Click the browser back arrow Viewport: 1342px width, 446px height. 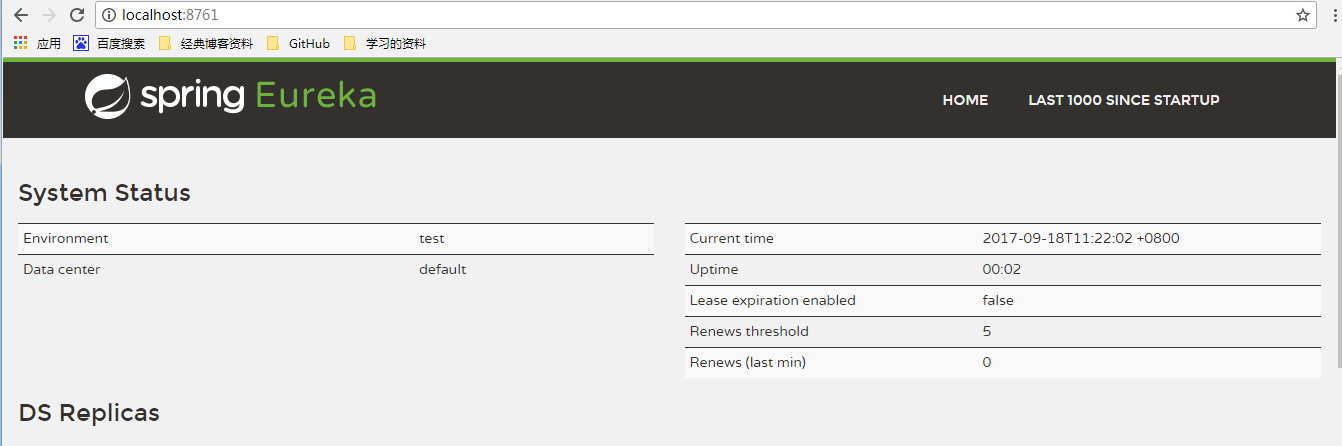pyautogui.click(x=20, y=15)
